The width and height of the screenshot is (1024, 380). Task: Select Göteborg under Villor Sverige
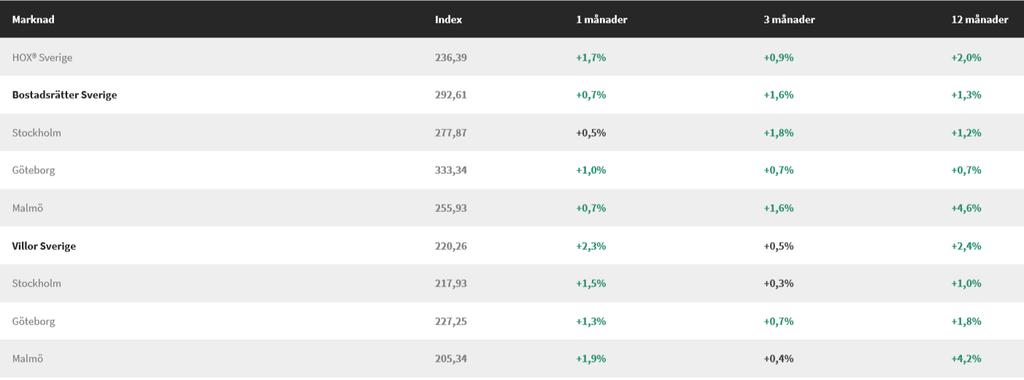(x=33, y=321)
